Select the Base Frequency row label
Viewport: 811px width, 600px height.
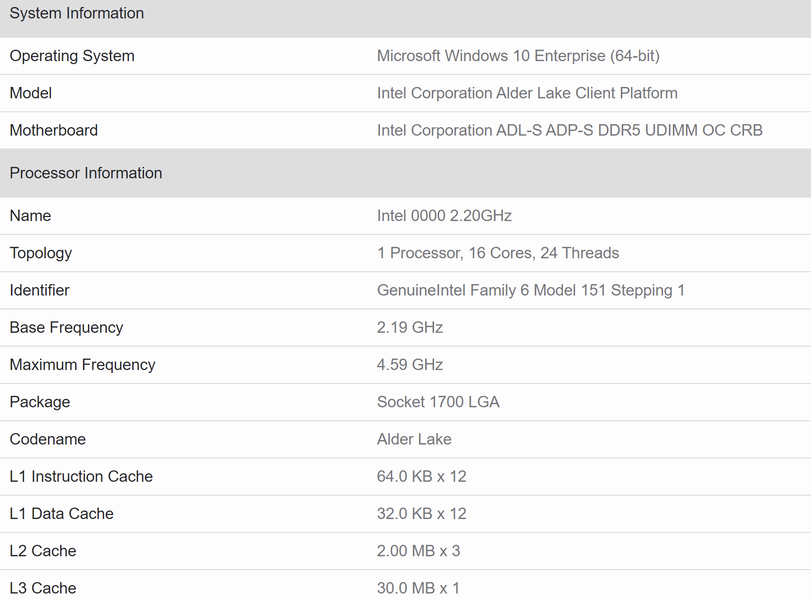coord(66,328)
